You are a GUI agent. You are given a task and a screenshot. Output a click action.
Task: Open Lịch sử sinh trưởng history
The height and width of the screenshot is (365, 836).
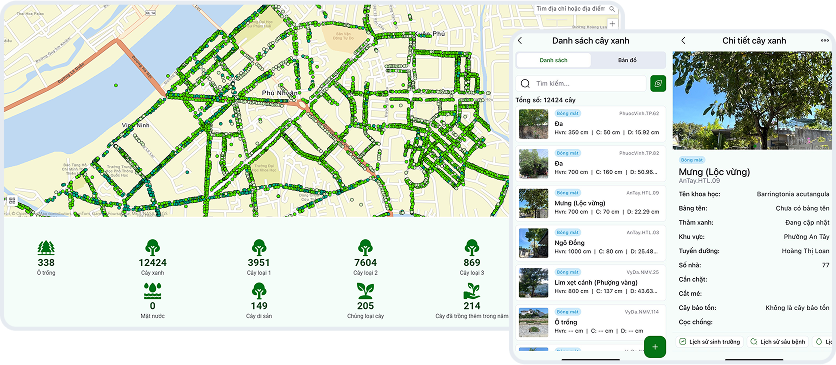pos(710,342)
